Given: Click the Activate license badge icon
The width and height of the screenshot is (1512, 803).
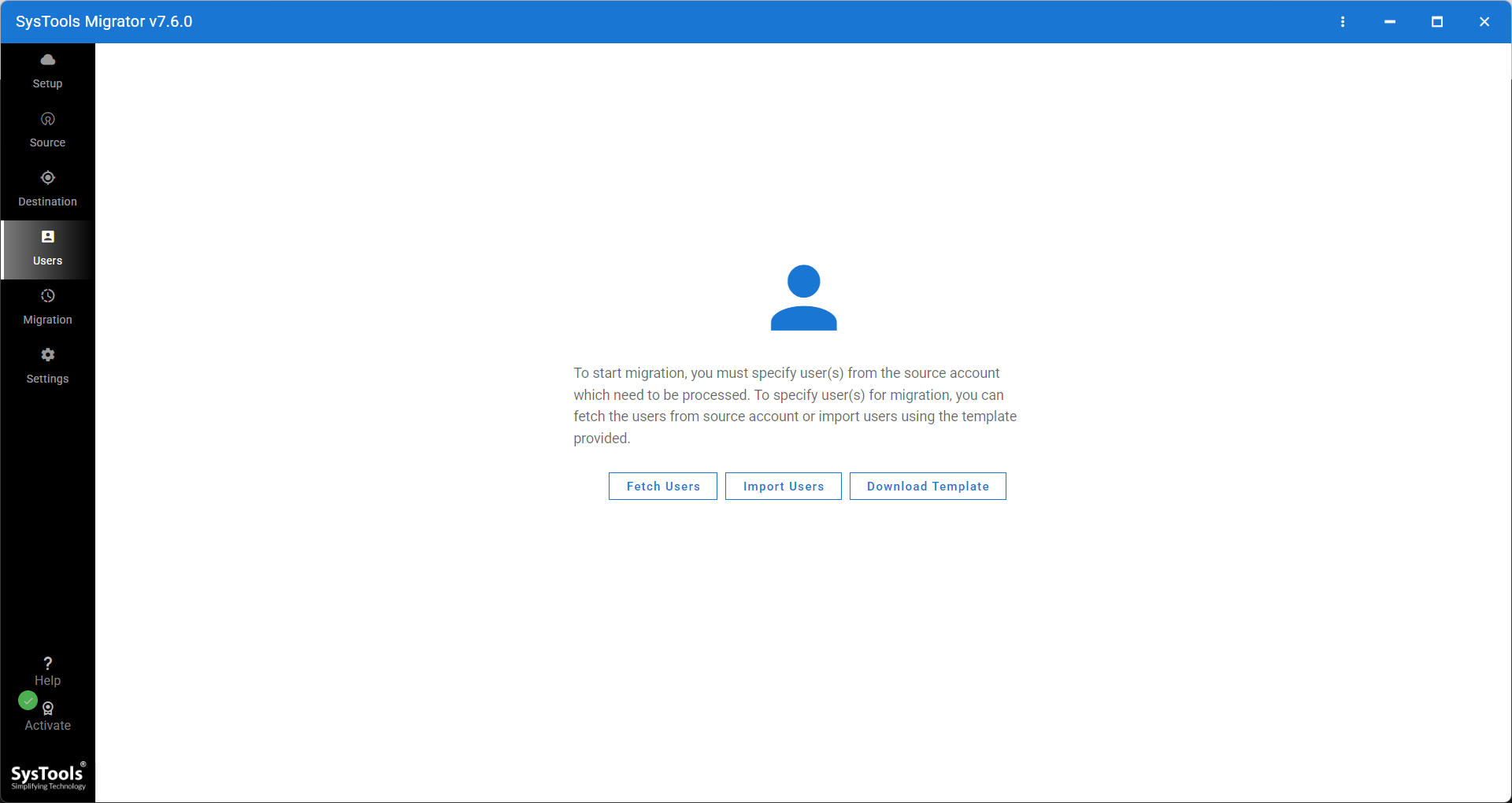Looking at the screenshot, I should pos(47,708).
